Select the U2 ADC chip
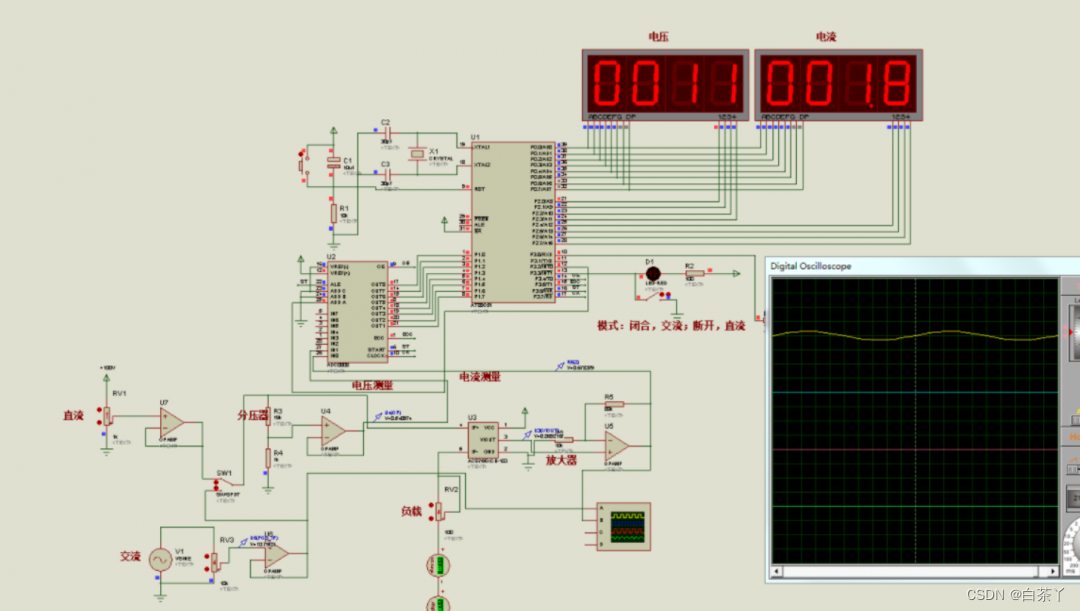 (357, 311)
